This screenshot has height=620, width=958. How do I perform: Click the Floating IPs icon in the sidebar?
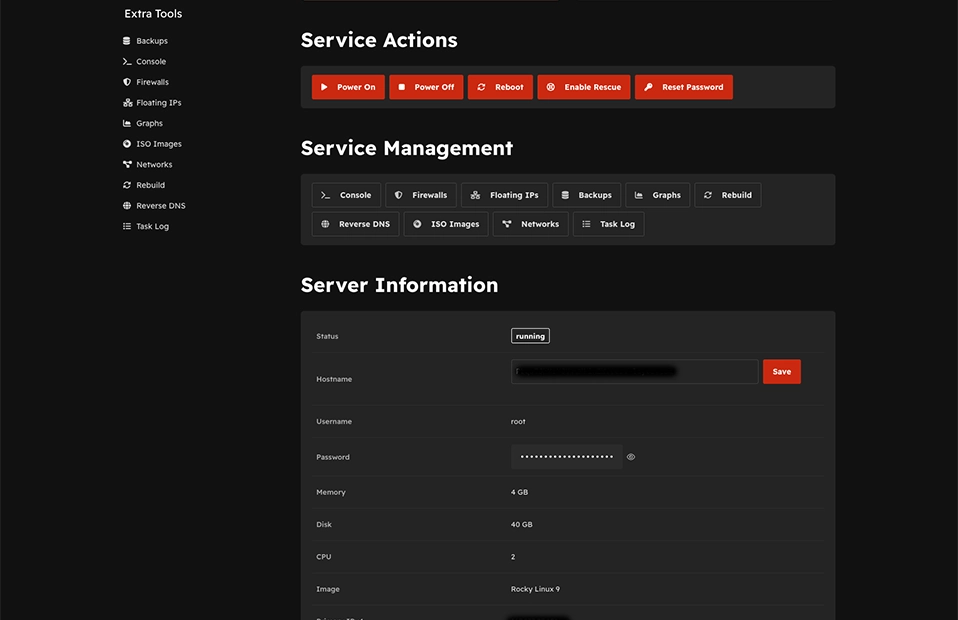(127, 103)
